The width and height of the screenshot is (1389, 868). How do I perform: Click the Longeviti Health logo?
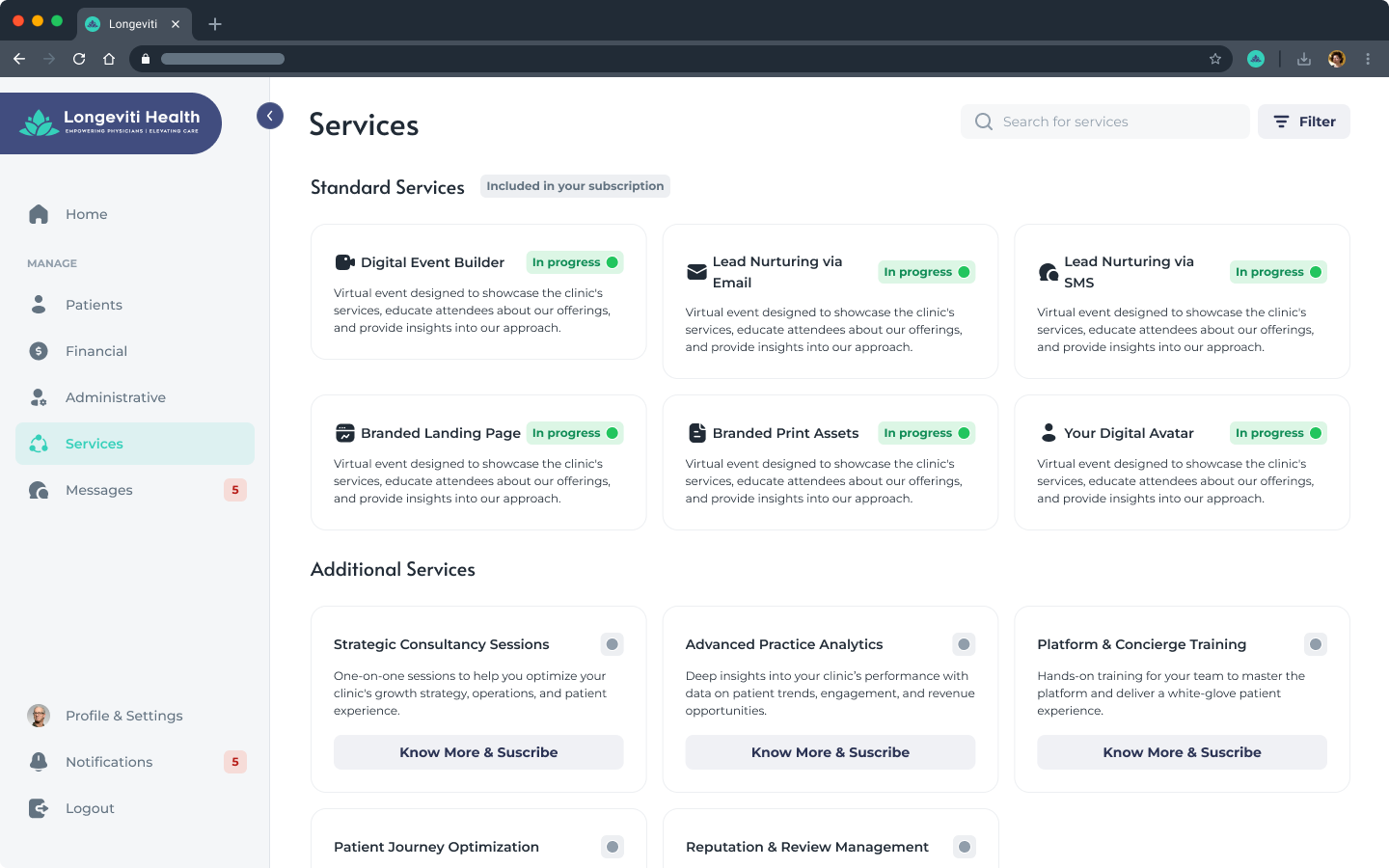(x=110, y=122)
